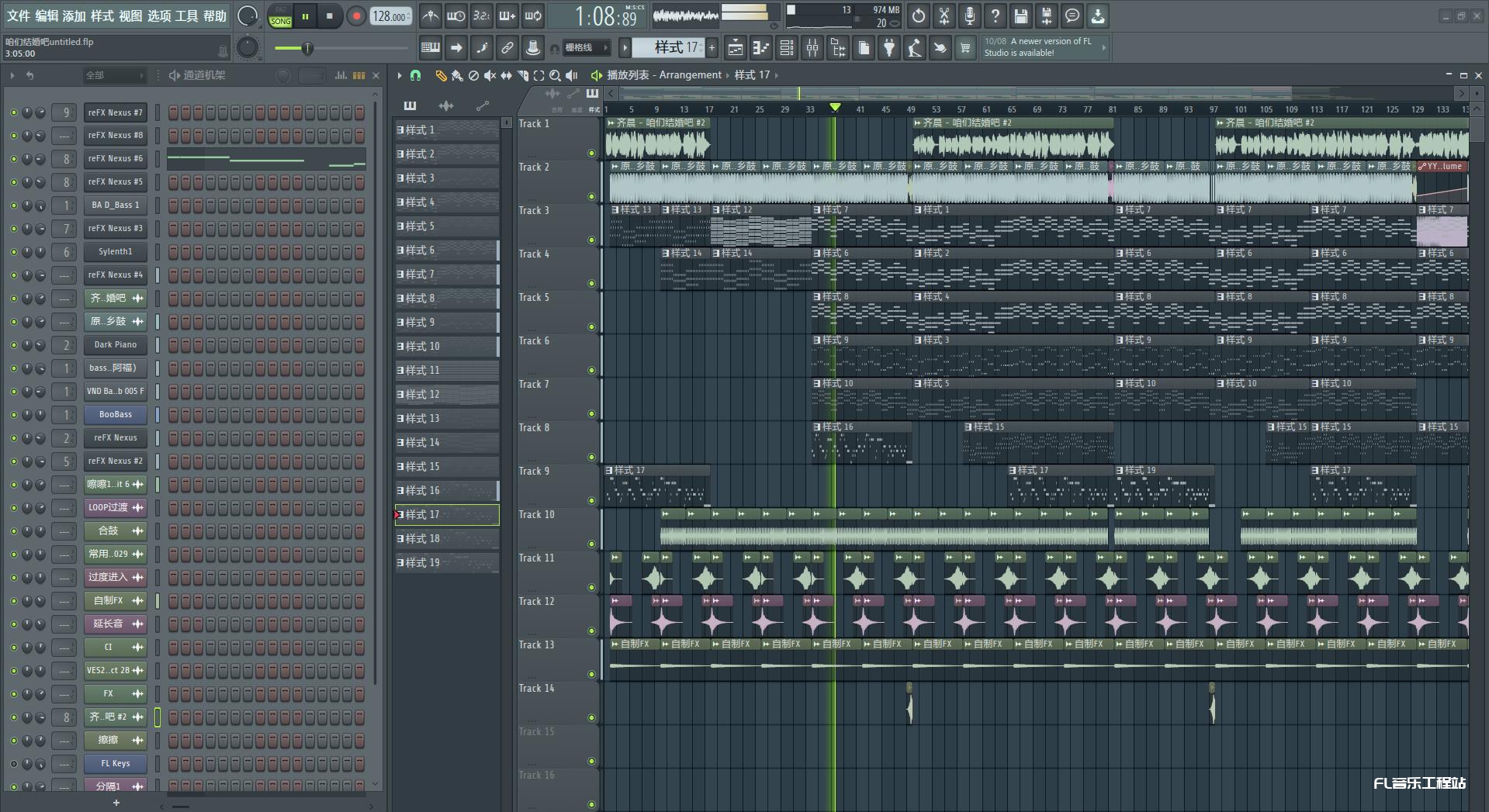Toggle mute LED for BooBass channel
This screenshot has width=1489, height=812.
pyautogui.click(x=13, y=415)
